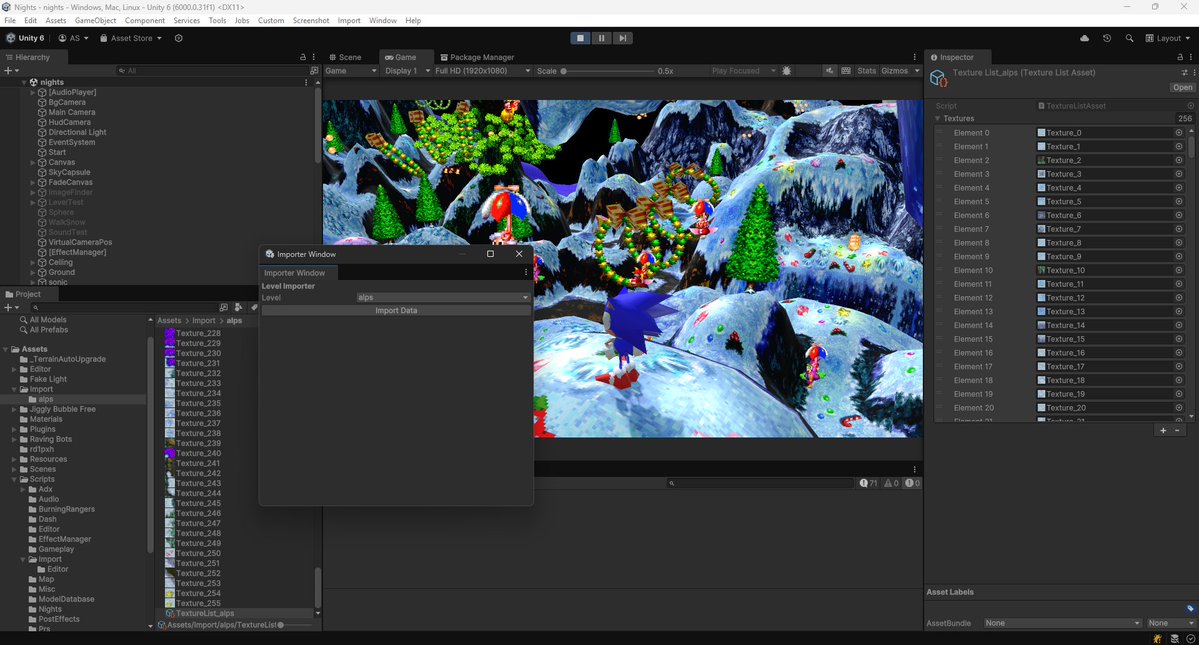This screenshot has width=1199, height=645.
Task: Open the Custom menu
Action: coord(271,21)
